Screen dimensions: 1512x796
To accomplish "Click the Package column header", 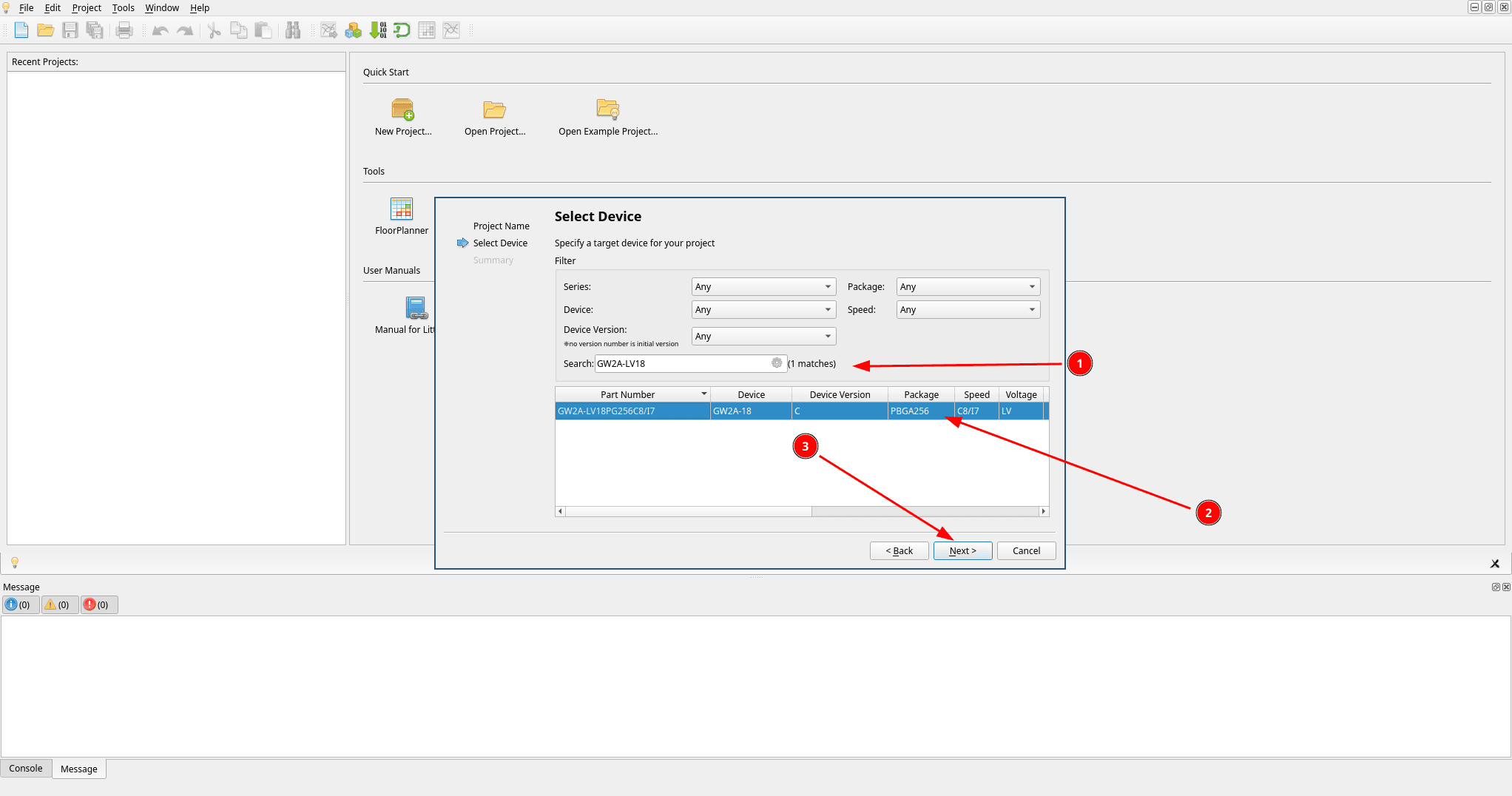I will 921,394.
